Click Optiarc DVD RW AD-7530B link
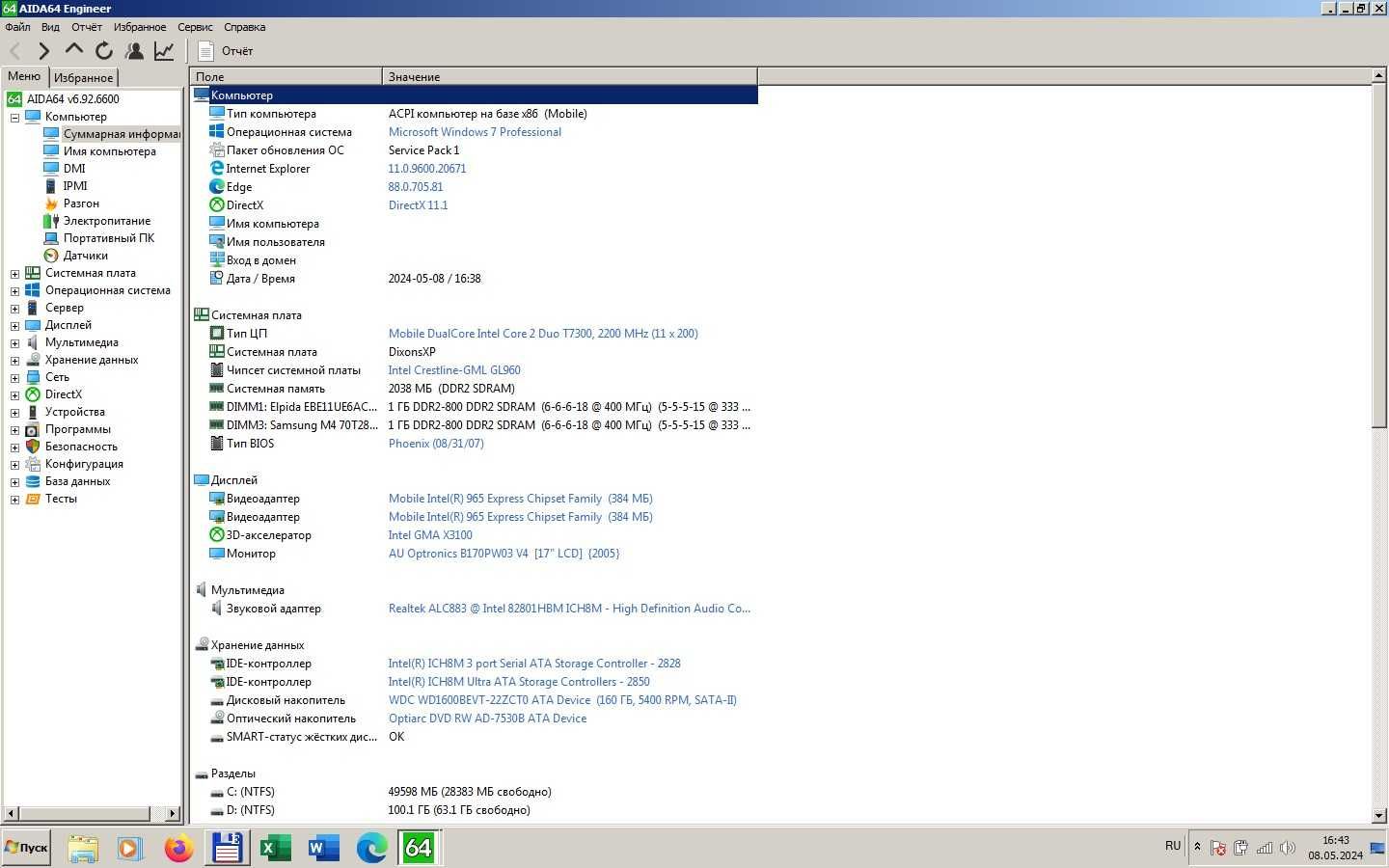Viewport: 1389px width, 868px height. tap(487, 719)
